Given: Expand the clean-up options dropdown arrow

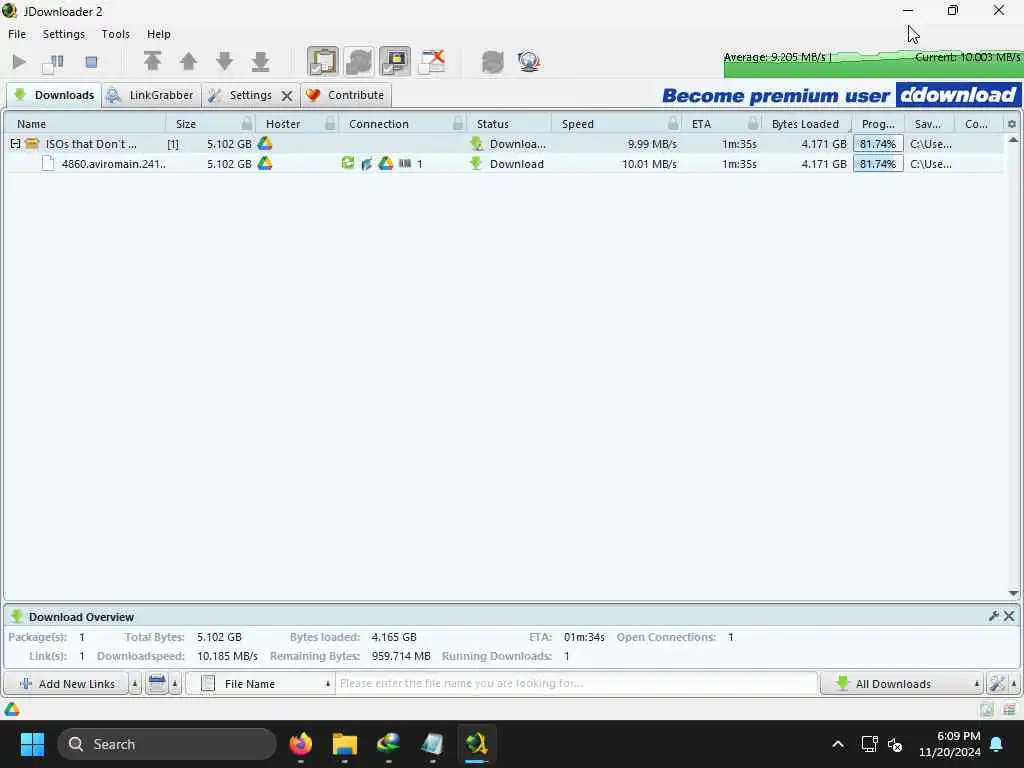Looking at the screenshot, I should tap(175, 684).
